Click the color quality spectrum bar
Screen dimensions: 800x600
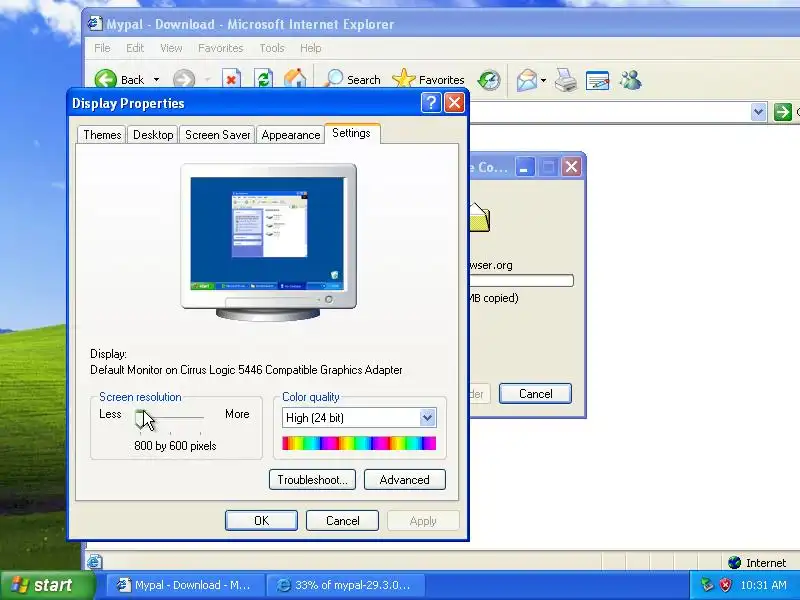[359, 443]
